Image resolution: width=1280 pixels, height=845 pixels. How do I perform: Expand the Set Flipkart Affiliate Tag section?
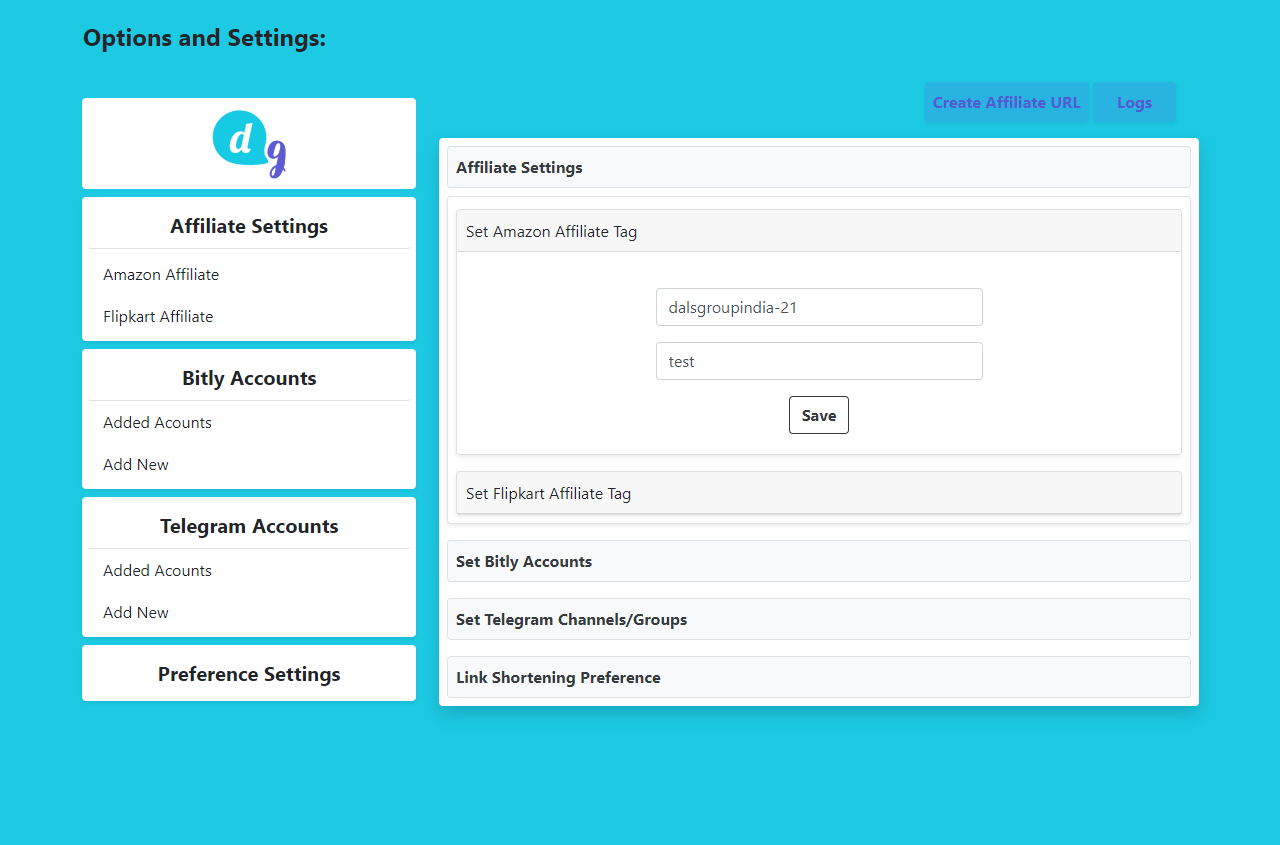click(x=818, y=493)
